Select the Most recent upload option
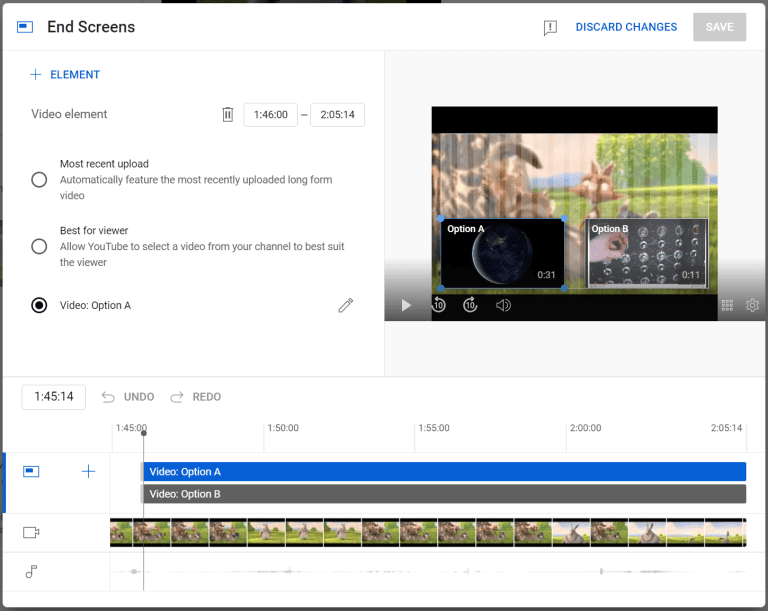The height and width of the screenshot is (611, 768). click(39, 179)
